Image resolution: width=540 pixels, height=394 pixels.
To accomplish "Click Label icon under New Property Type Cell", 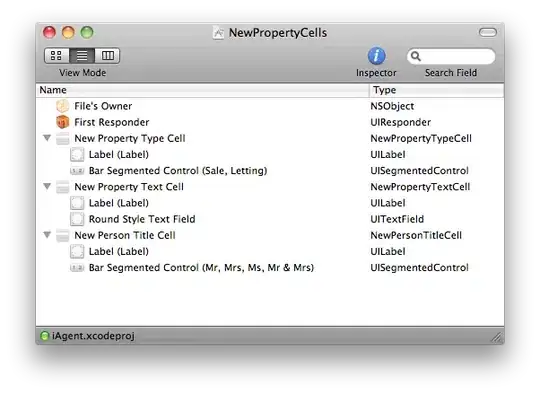I will 77,155.
